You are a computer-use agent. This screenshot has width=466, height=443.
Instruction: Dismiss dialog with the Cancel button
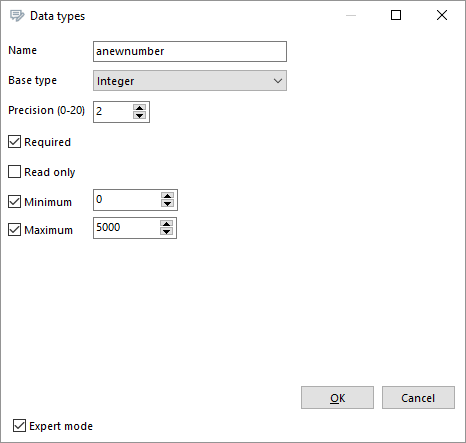tap(418, 398)
